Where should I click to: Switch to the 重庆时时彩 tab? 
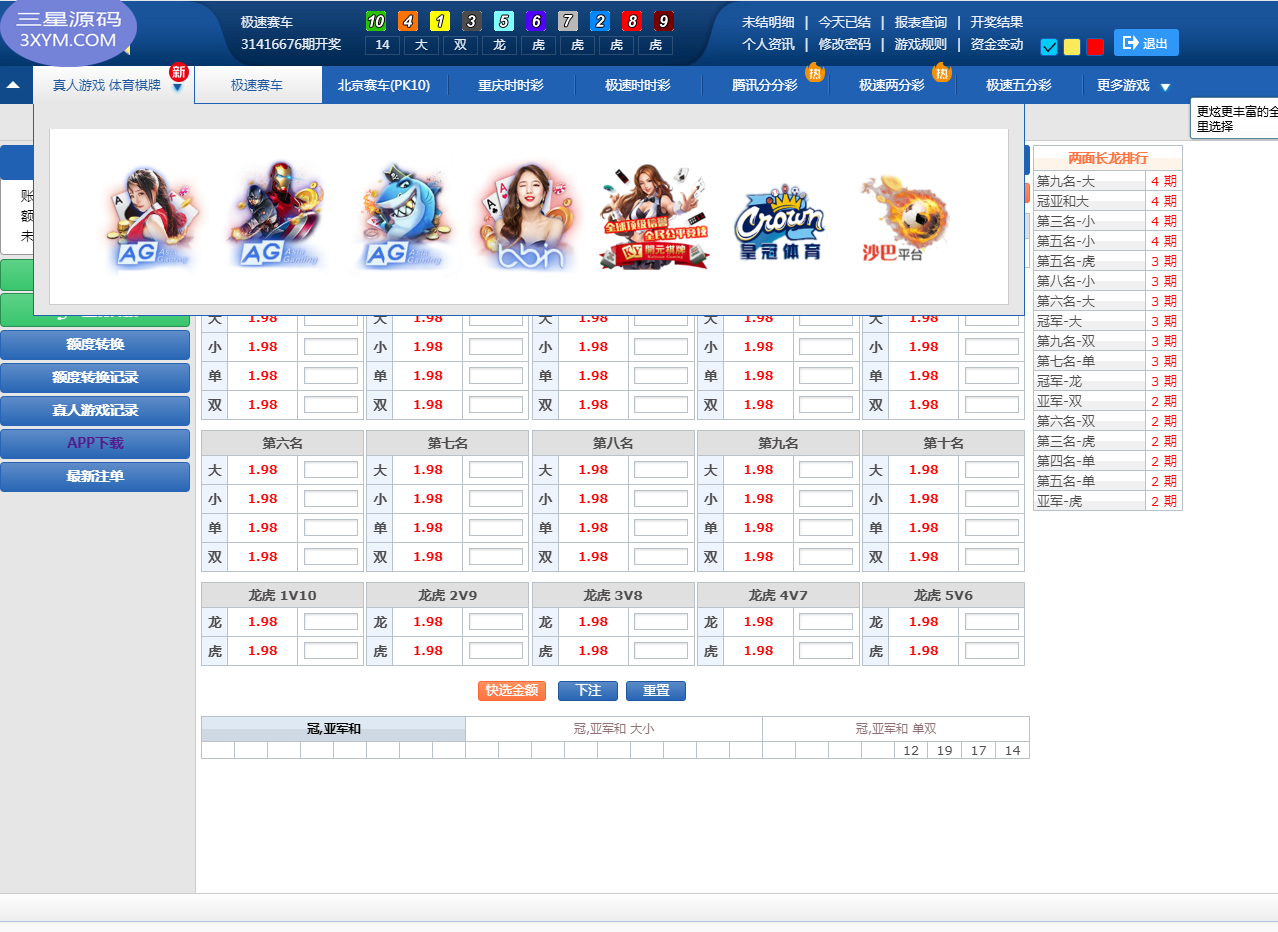(x=511, y=86)
